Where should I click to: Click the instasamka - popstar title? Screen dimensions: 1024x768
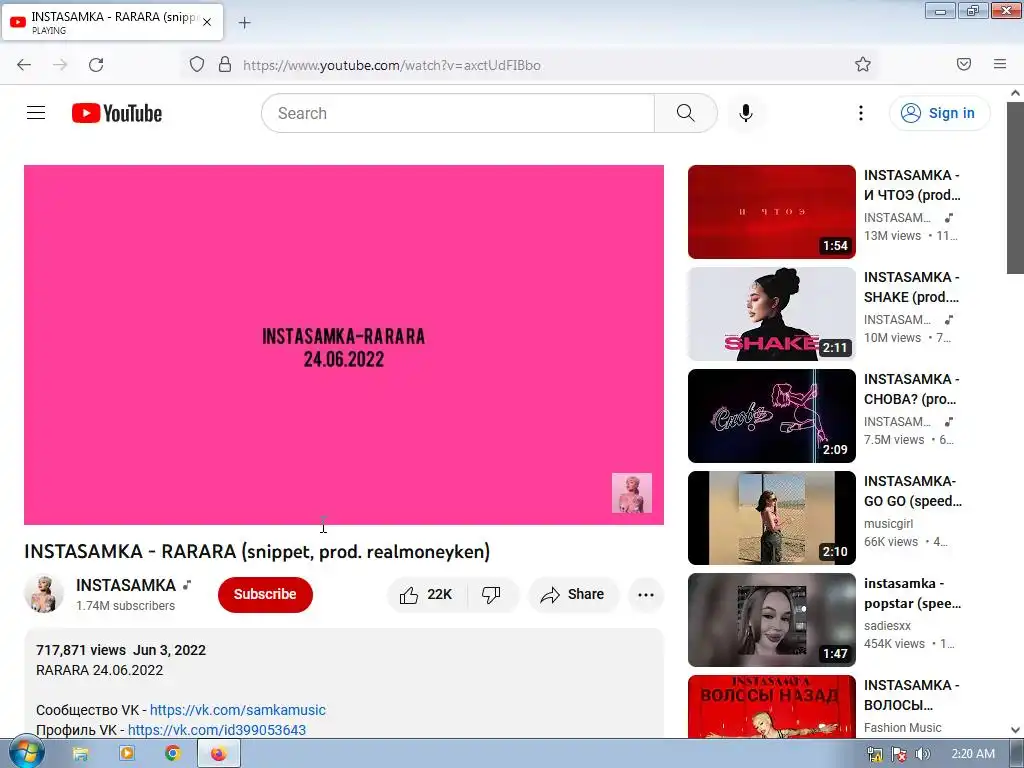pyautogui.click(x=912, y=593)
